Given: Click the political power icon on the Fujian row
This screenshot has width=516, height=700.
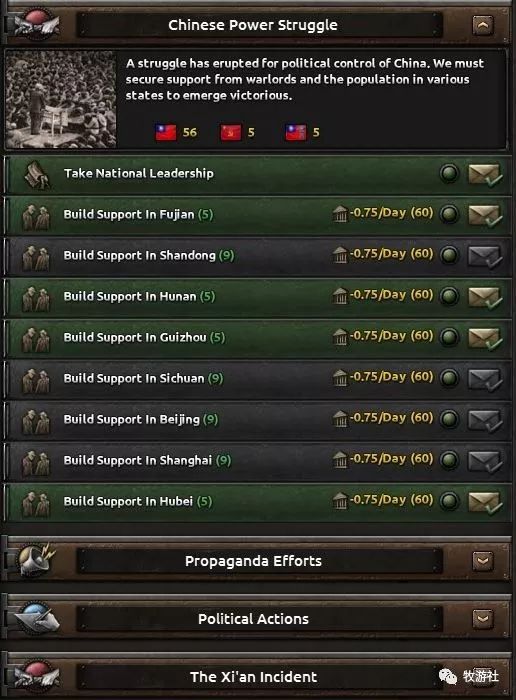Looking at the screenshot, I should [x=340, y=214].
